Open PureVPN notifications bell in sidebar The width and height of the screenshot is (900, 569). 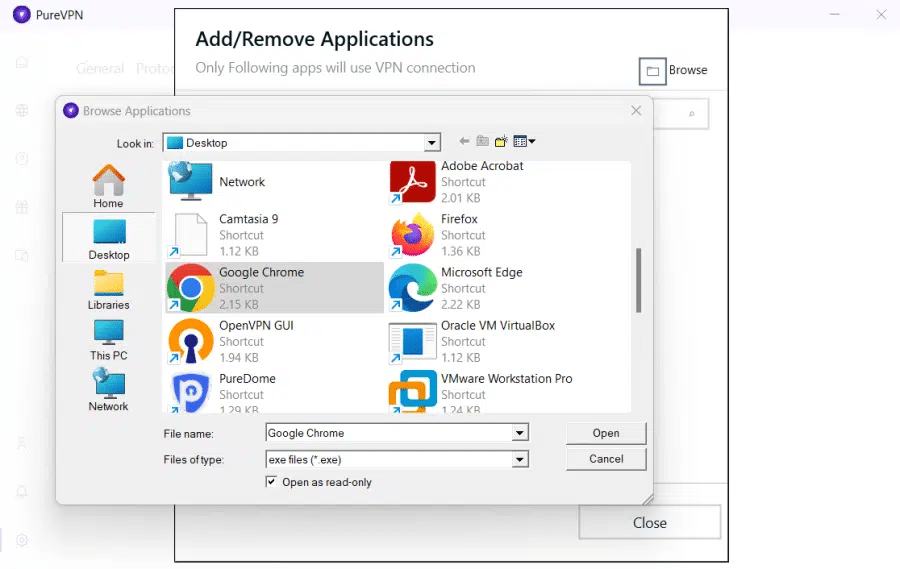(22, 492)
